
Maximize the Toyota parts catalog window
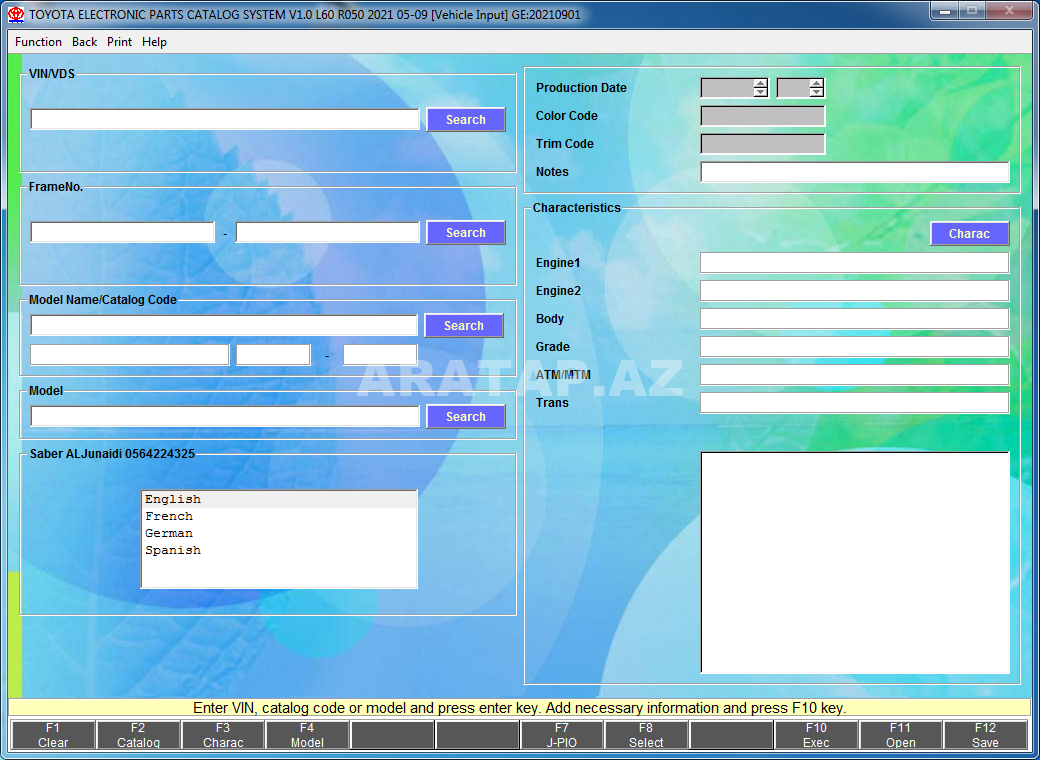pyautogui.click(x=972, y=11)
